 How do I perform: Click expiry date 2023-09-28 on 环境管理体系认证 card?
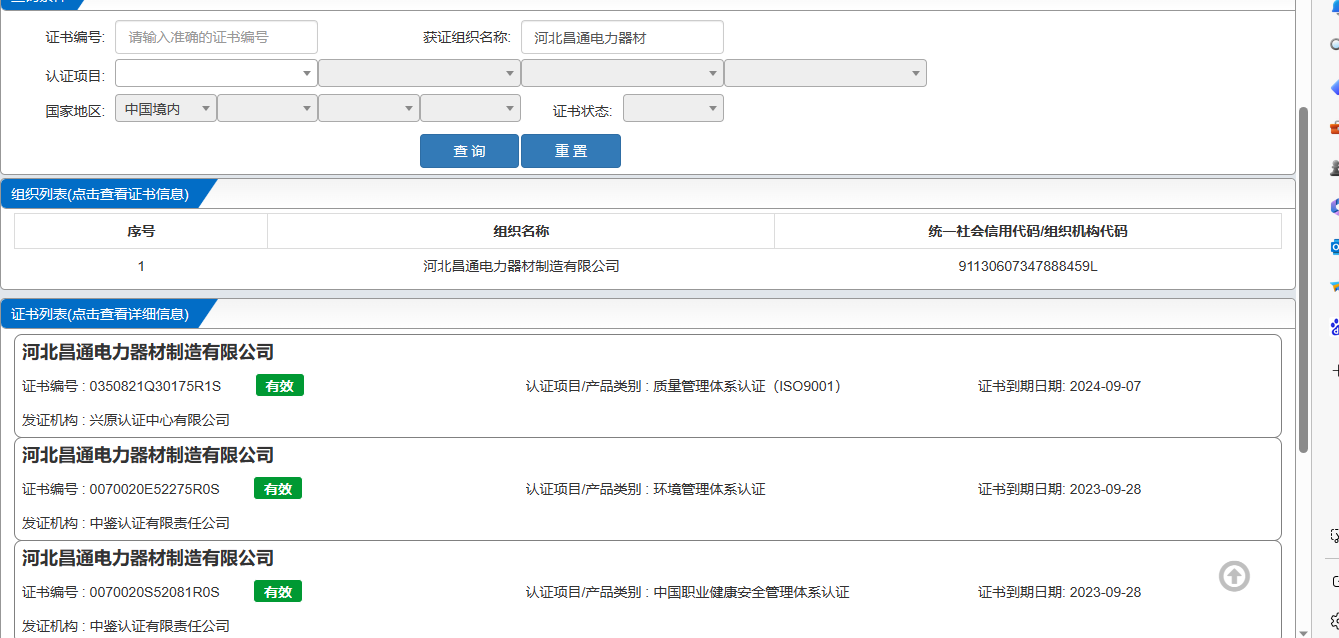pos(1105,489)
